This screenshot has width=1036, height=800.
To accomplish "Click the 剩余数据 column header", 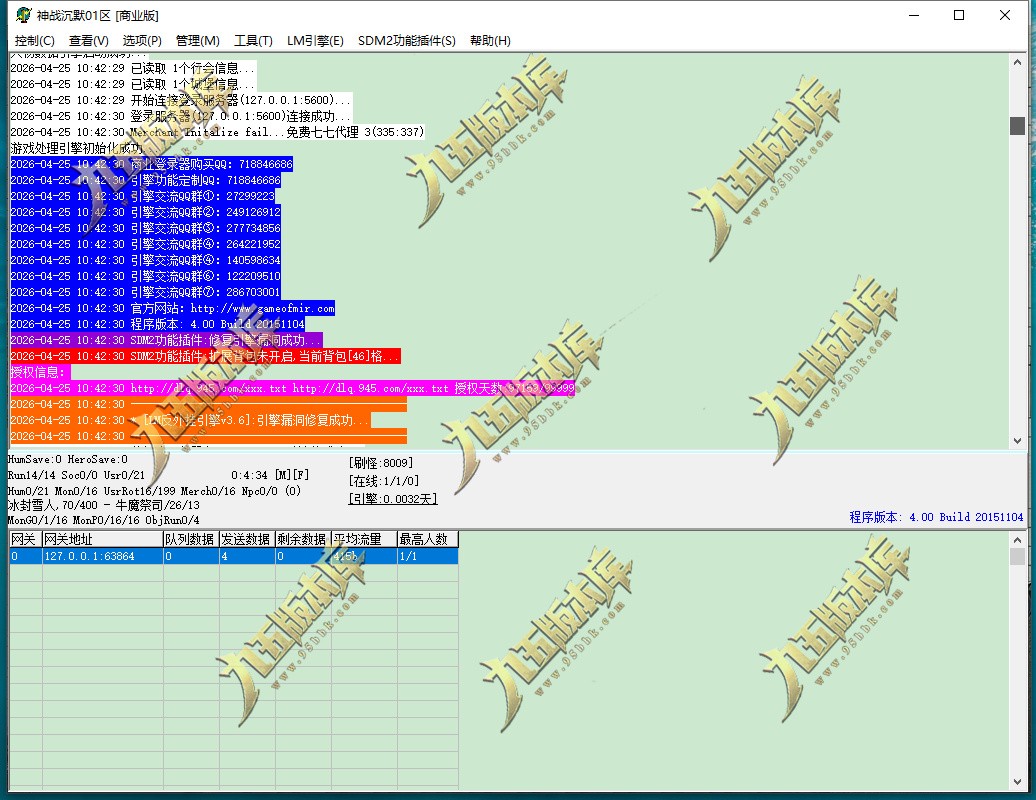I will coord(303,539).
